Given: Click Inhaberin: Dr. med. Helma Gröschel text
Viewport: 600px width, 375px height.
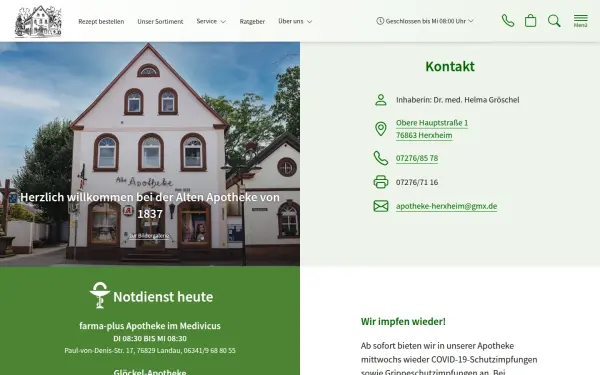Looking at the screenshot, I should (458, 100).
